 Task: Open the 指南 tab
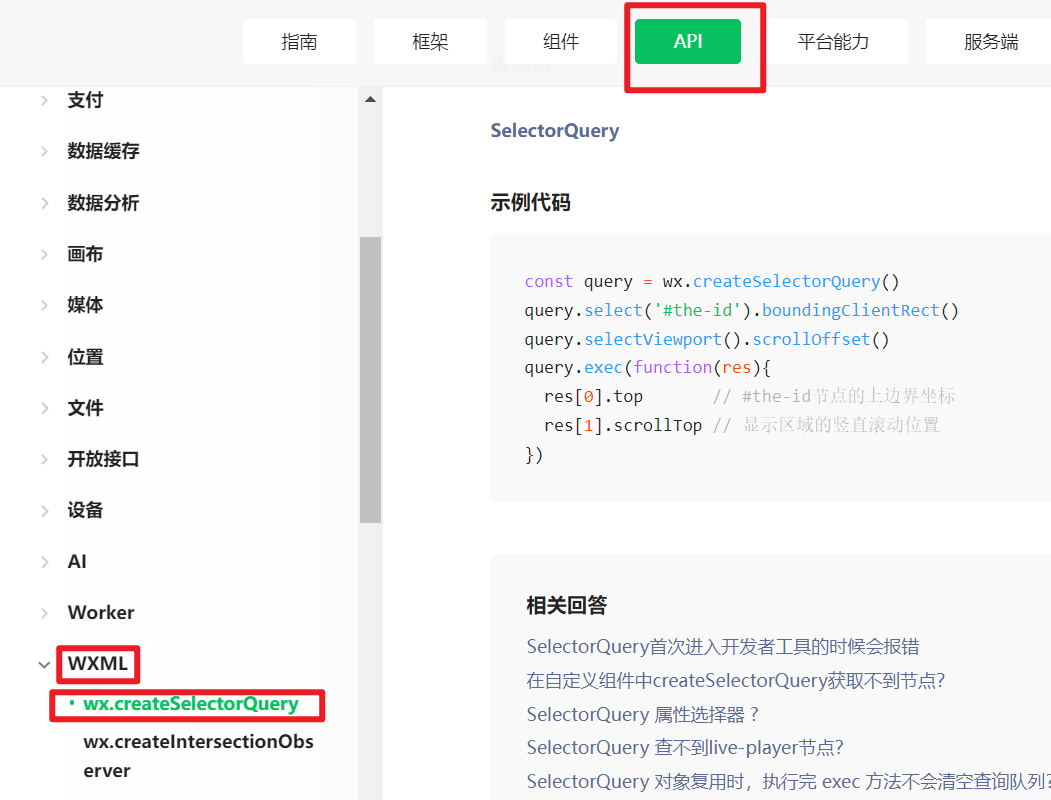tap(299, 42)
